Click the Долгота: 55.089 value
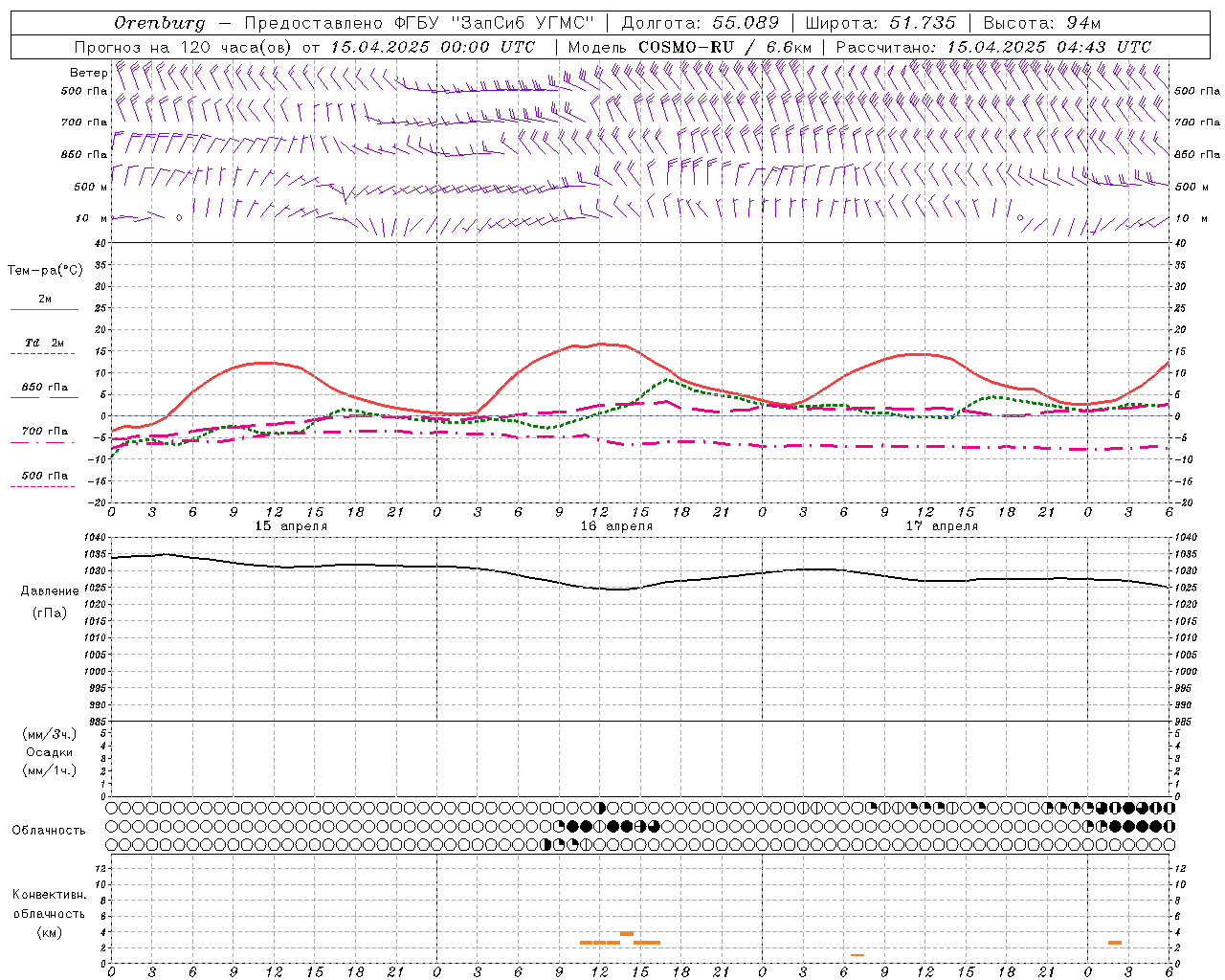The height and width of the screenshot is (980, 1225). click(701, 23)
